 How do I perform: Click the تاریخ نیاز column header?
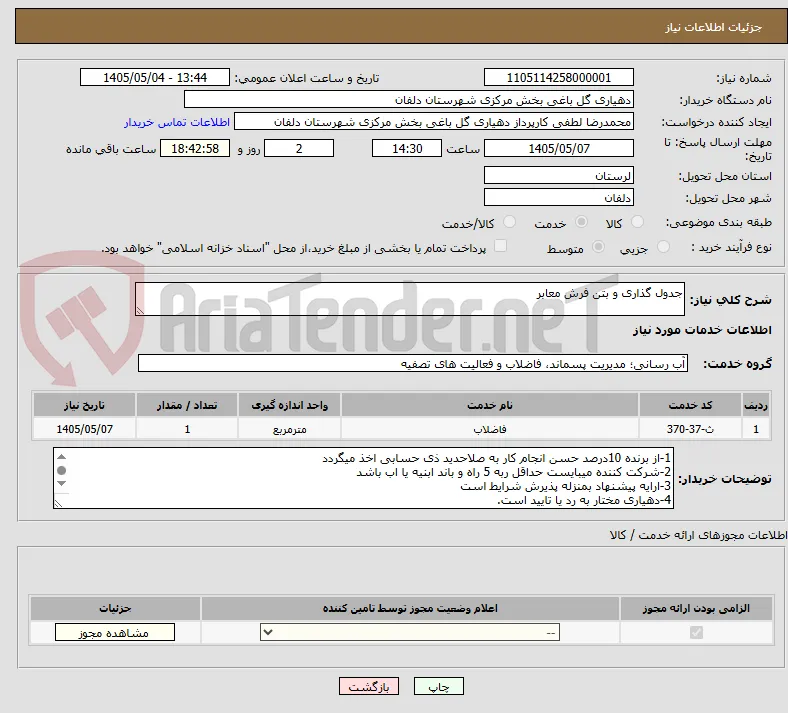(84, 405)
